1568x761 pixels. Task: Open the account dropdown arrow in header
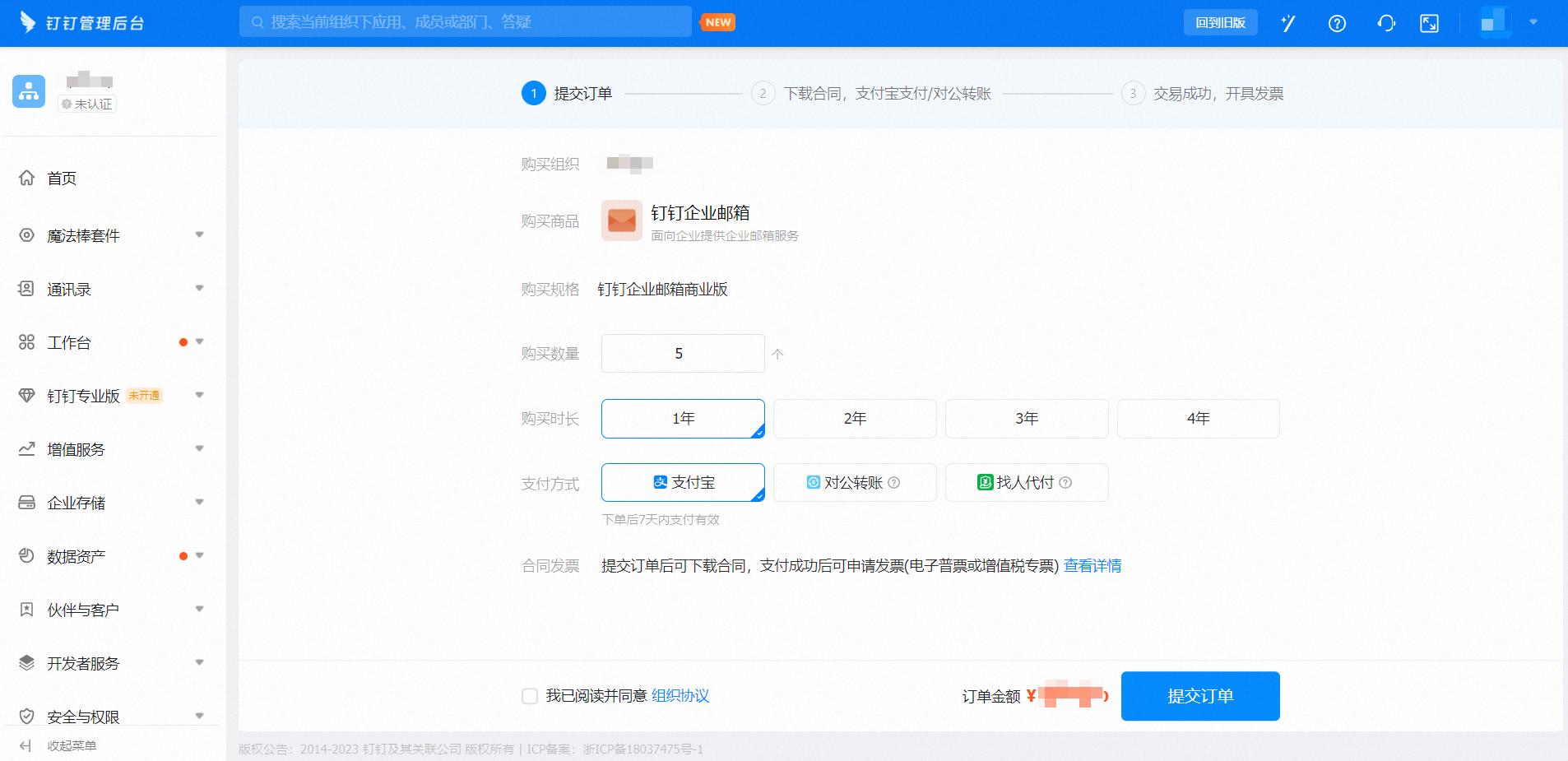click(1533, 22)
